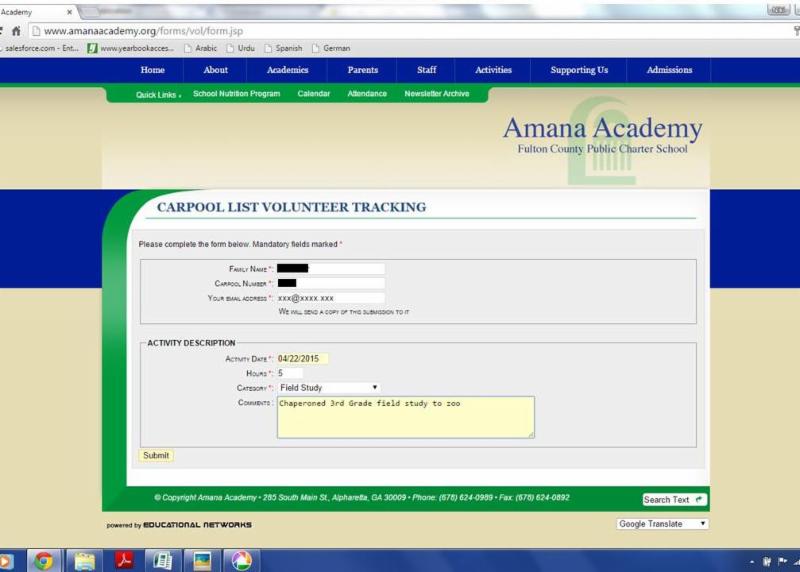Follow the Newsletter Archive link
800x572 pixels.
[x=436, y=94]
